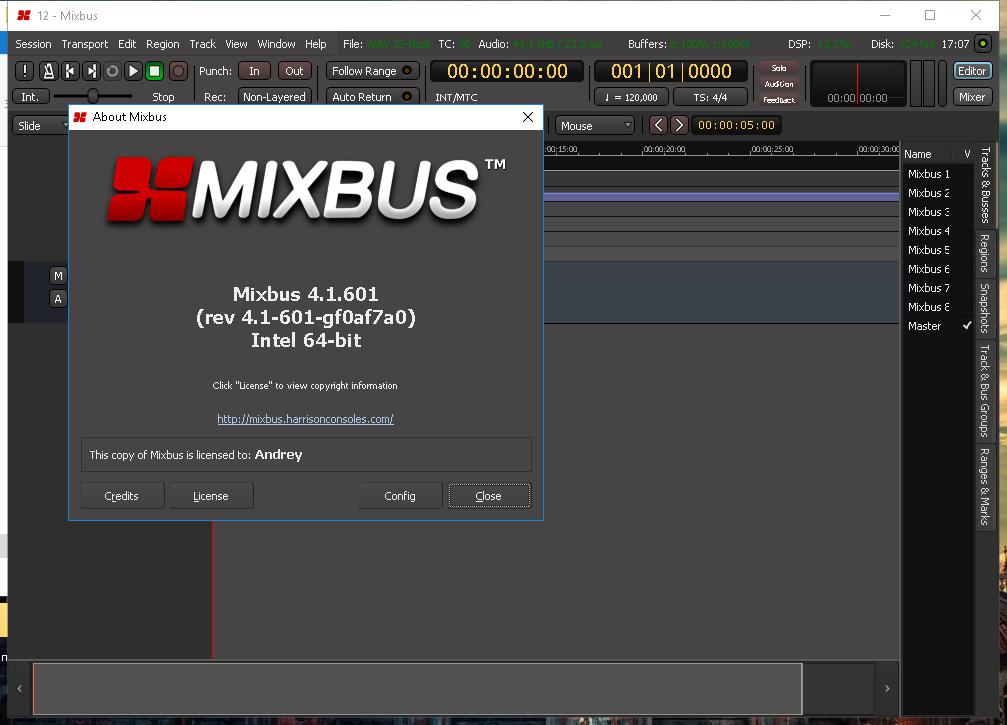Toggle the Feedback alert button

pos(778,100)
